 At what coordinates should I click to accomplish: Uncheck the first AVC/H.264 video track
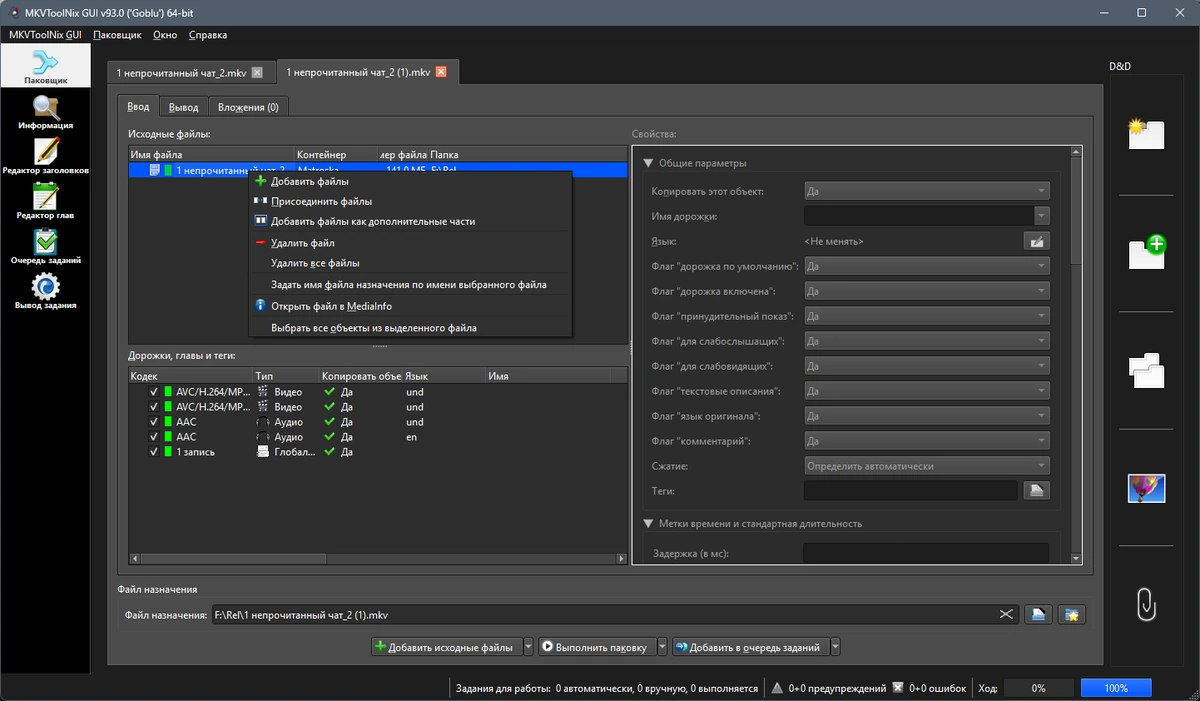pos(154,392)
